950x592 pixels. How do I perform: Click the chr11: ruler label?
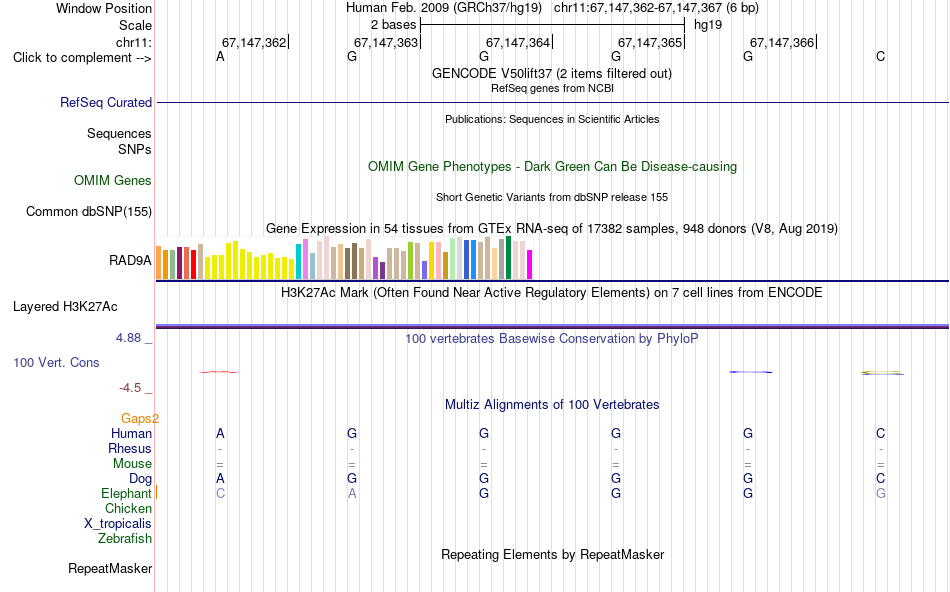pyautogui.click(x=133, y=42)
